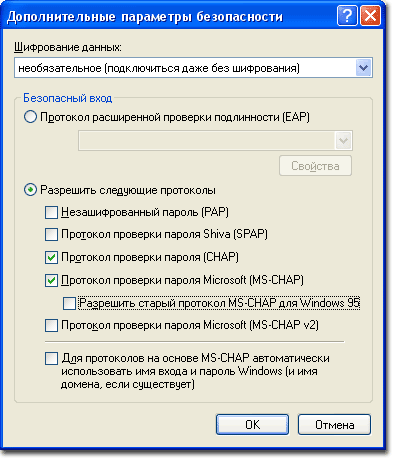Click the dialog title bar text
Viewport: 400px width, 460px height.
(x=145, y=16)
